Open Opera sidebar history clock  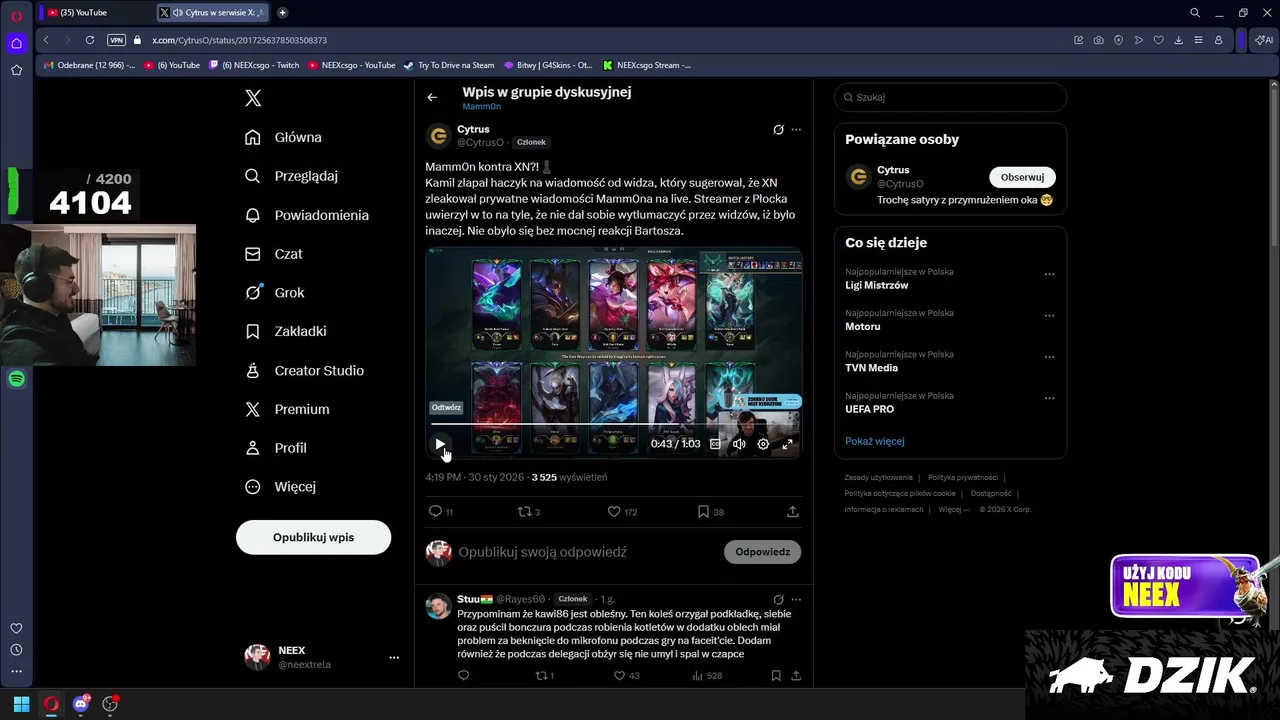(16, 650)
